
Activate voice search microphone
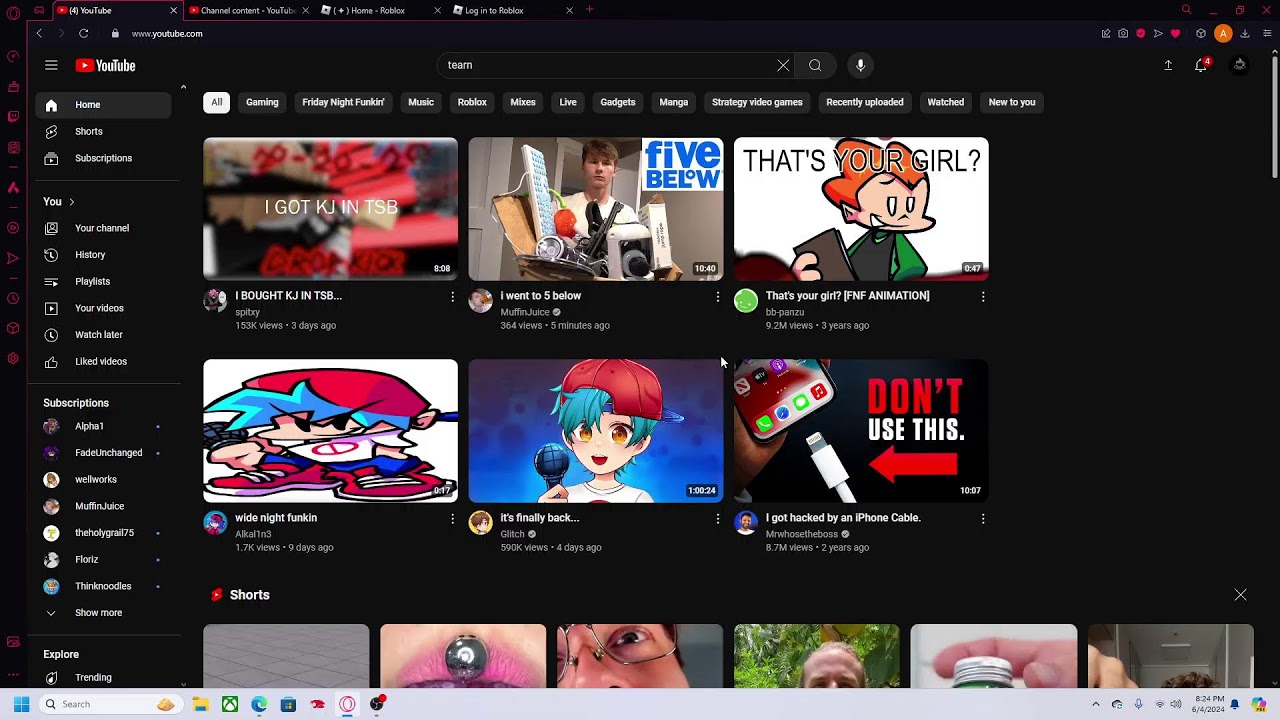point(860,65)
